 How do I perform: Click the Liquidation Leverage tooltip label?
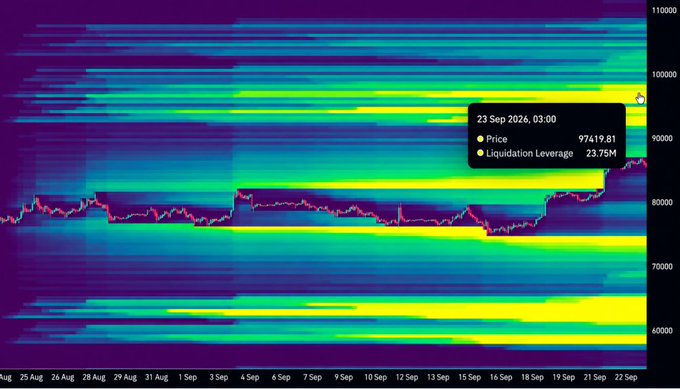[530, 153]
